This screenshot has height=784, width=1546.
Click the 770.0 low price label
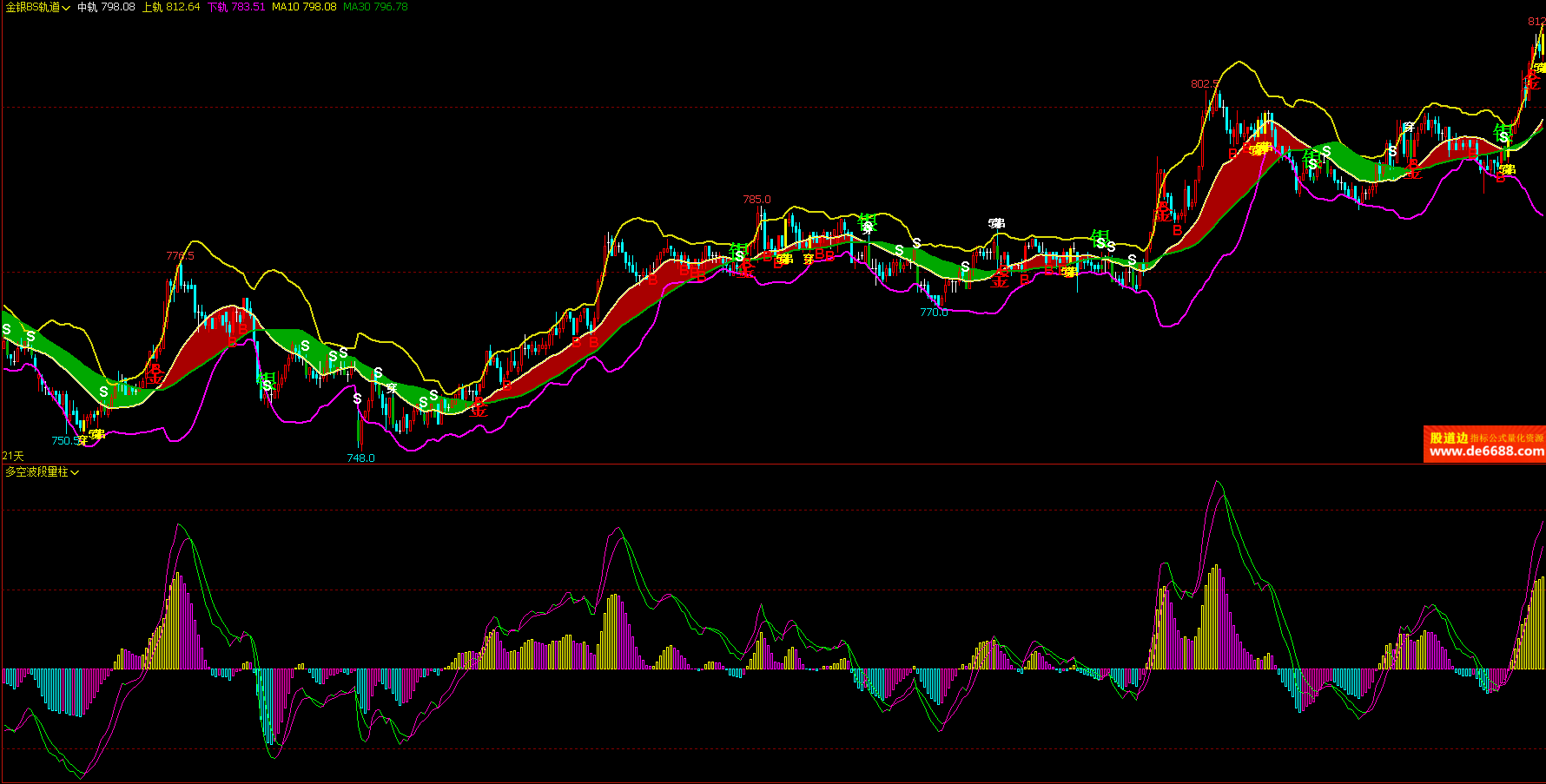click(x=934, y=313)
